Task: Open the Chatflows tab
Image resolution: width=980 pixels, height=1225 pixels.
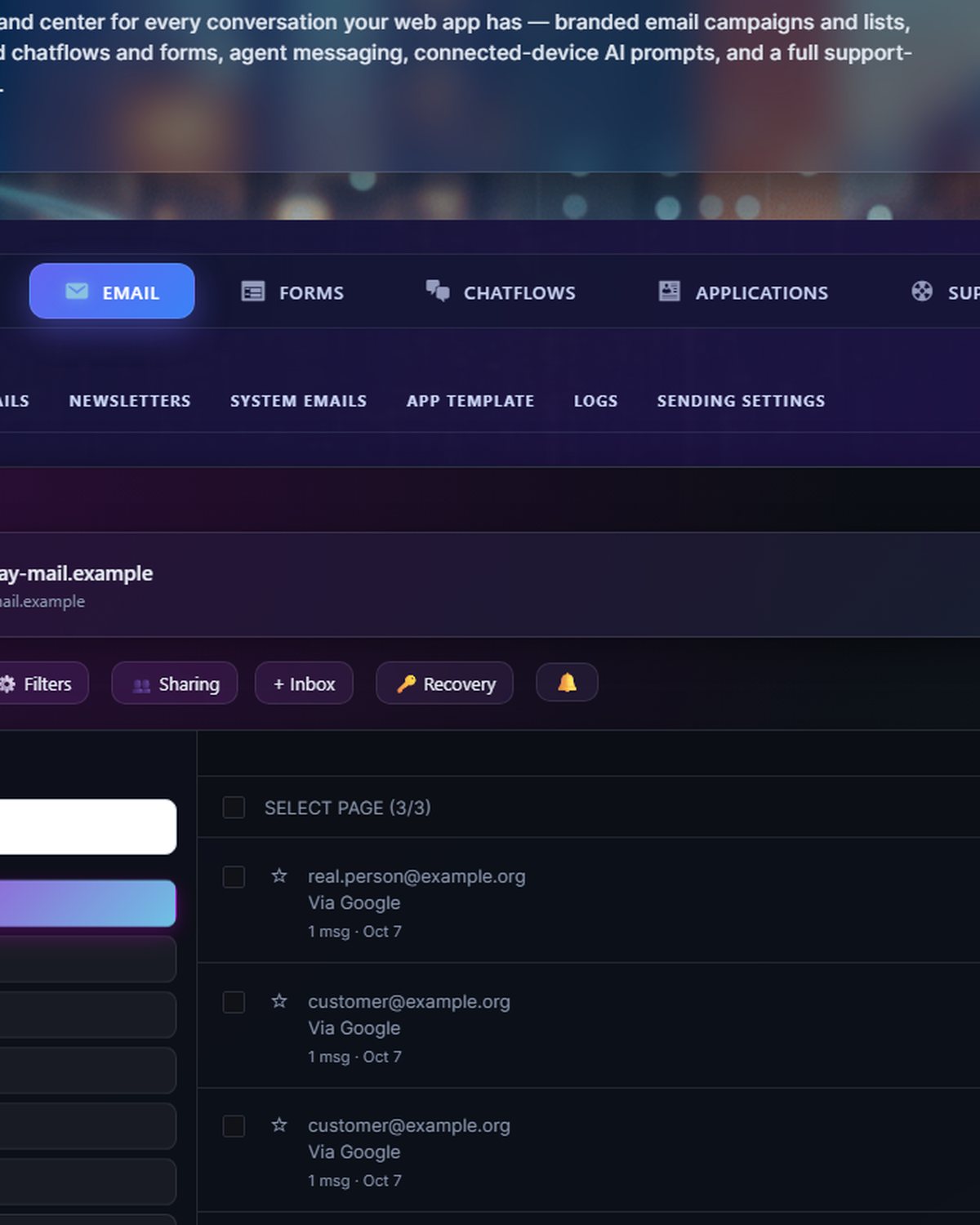Action: click(501, 292)
